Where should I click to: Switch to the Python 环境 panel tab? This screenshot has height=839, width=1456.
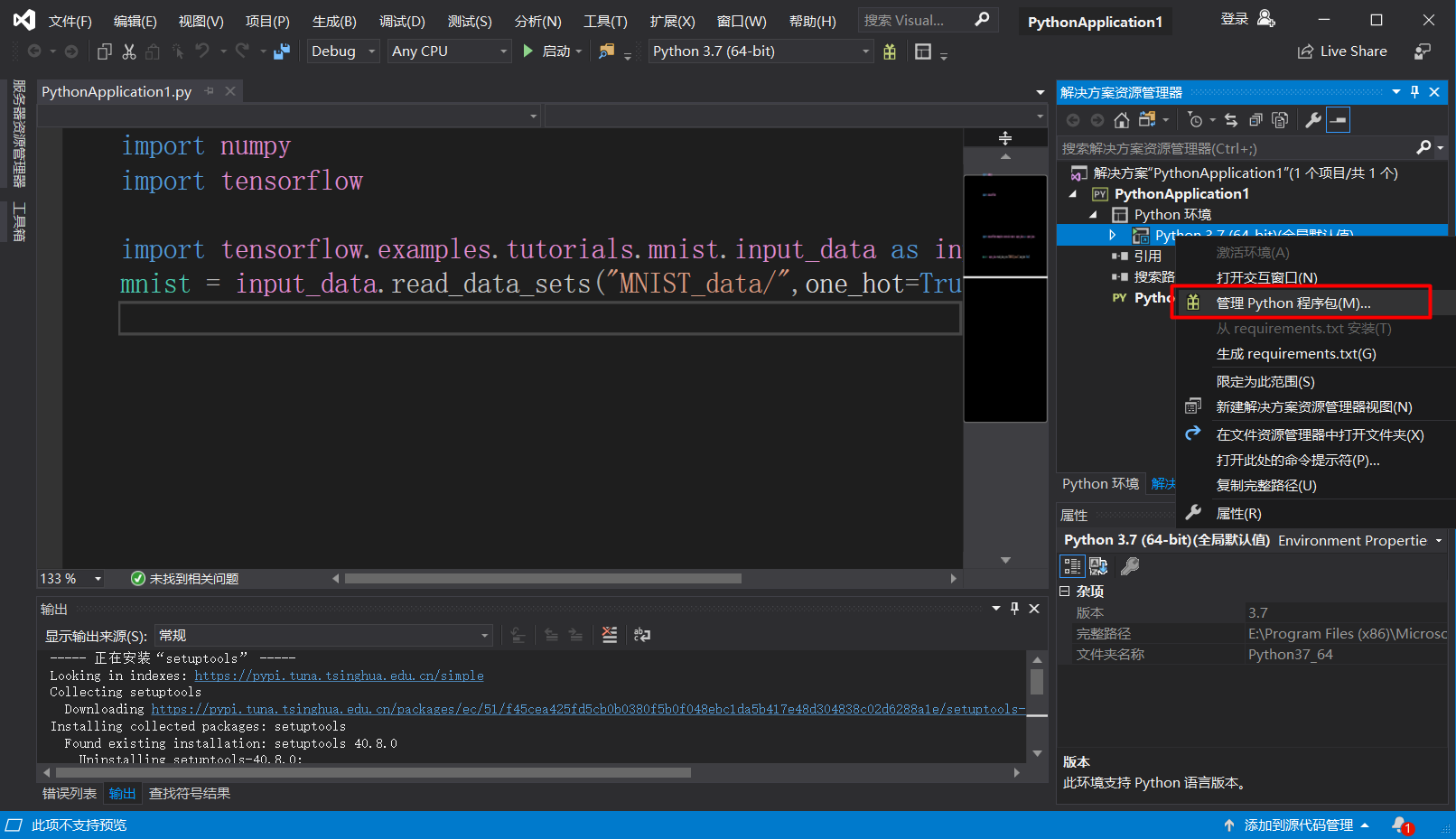1100,484
